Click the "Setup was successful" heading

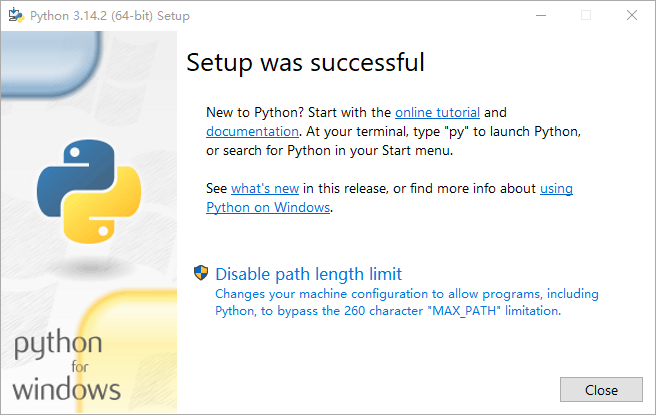pyautogui.click(x=305, y=62)
